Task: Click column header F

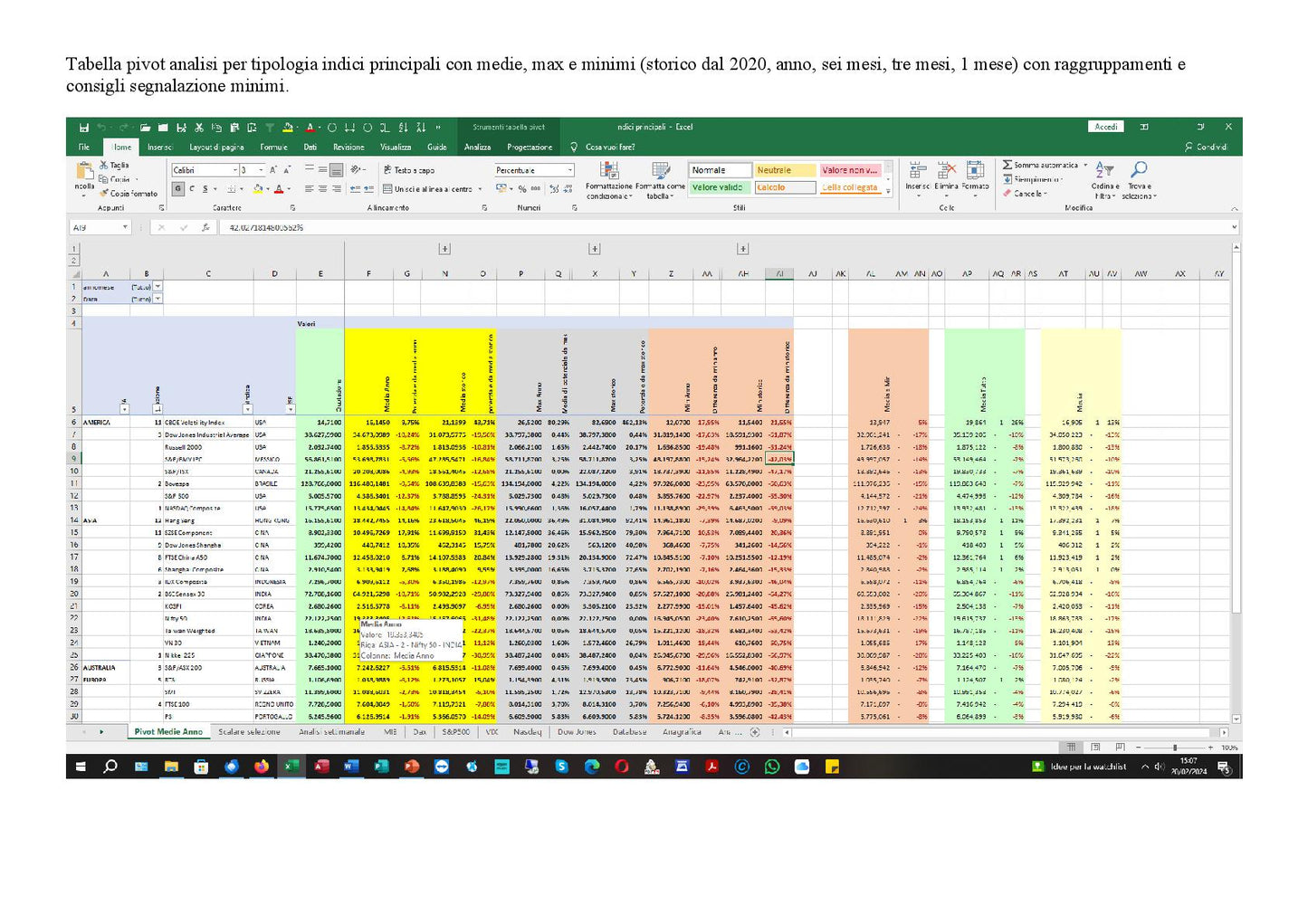Action: pos(368,273)
